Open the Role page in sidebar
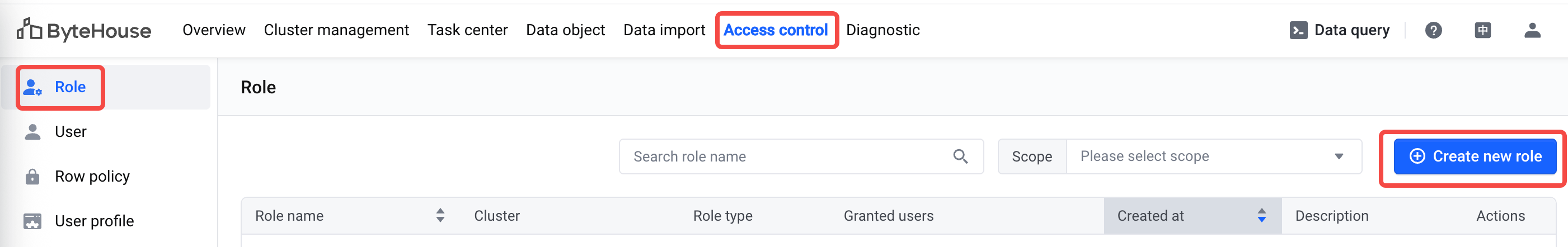 (69, 87)
